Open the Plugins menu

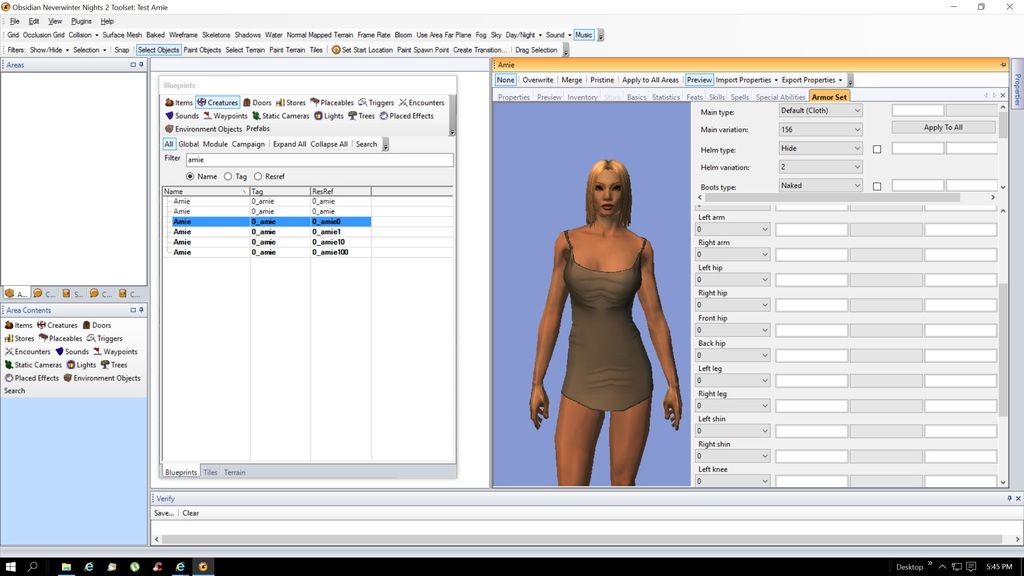pos(81,21)
